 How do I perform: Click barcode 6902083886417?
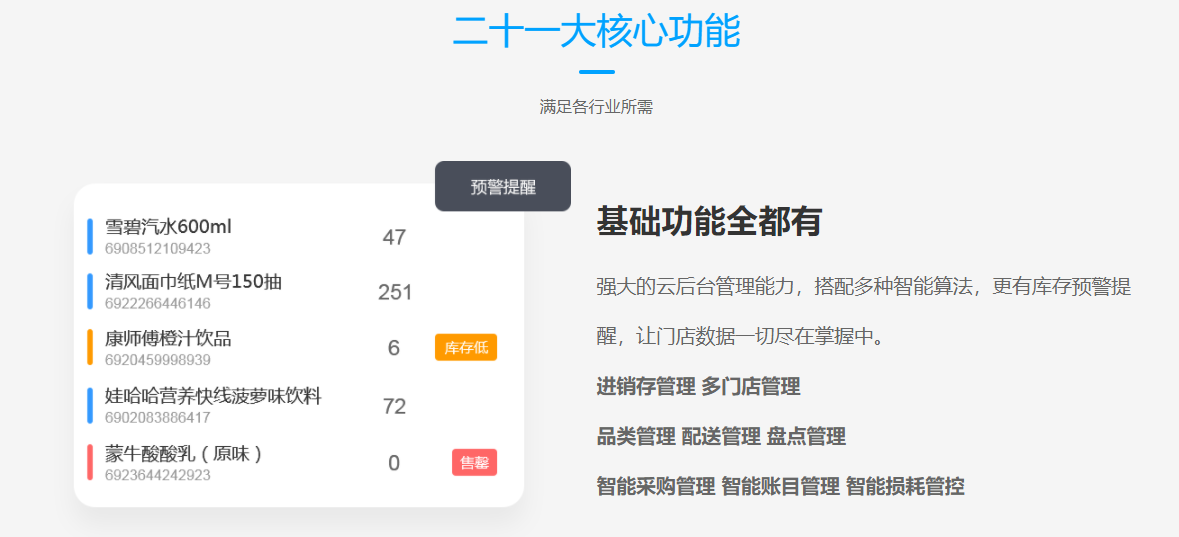[158, 417]
